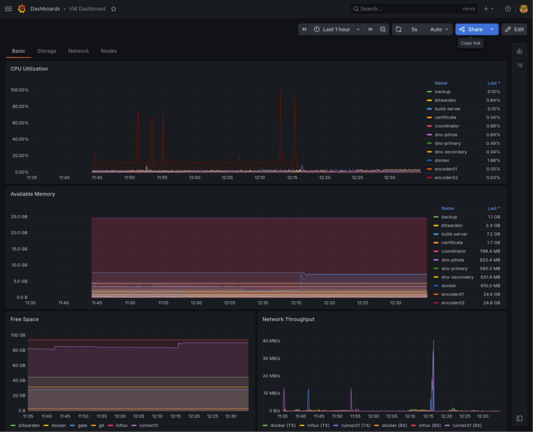Switch to the Storage tab

[x=47, y=51]
